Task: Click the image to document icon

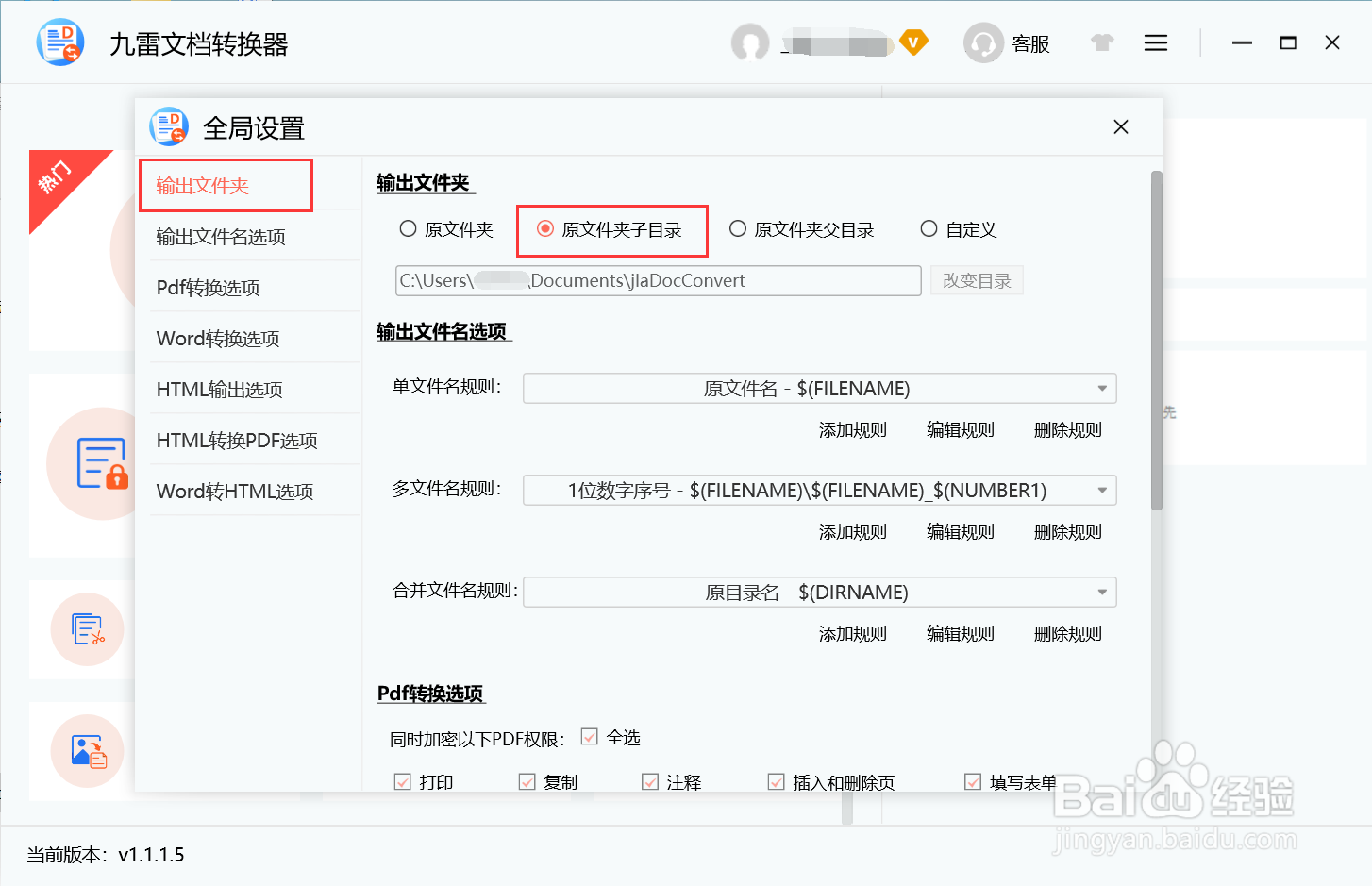Action: 89,752
